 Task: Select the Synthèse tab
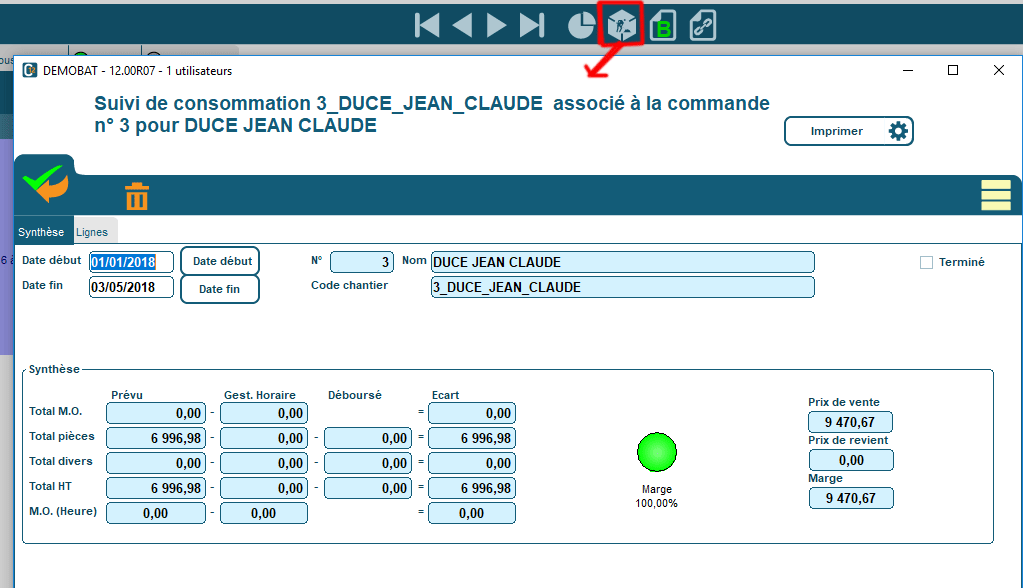[41, 232]
